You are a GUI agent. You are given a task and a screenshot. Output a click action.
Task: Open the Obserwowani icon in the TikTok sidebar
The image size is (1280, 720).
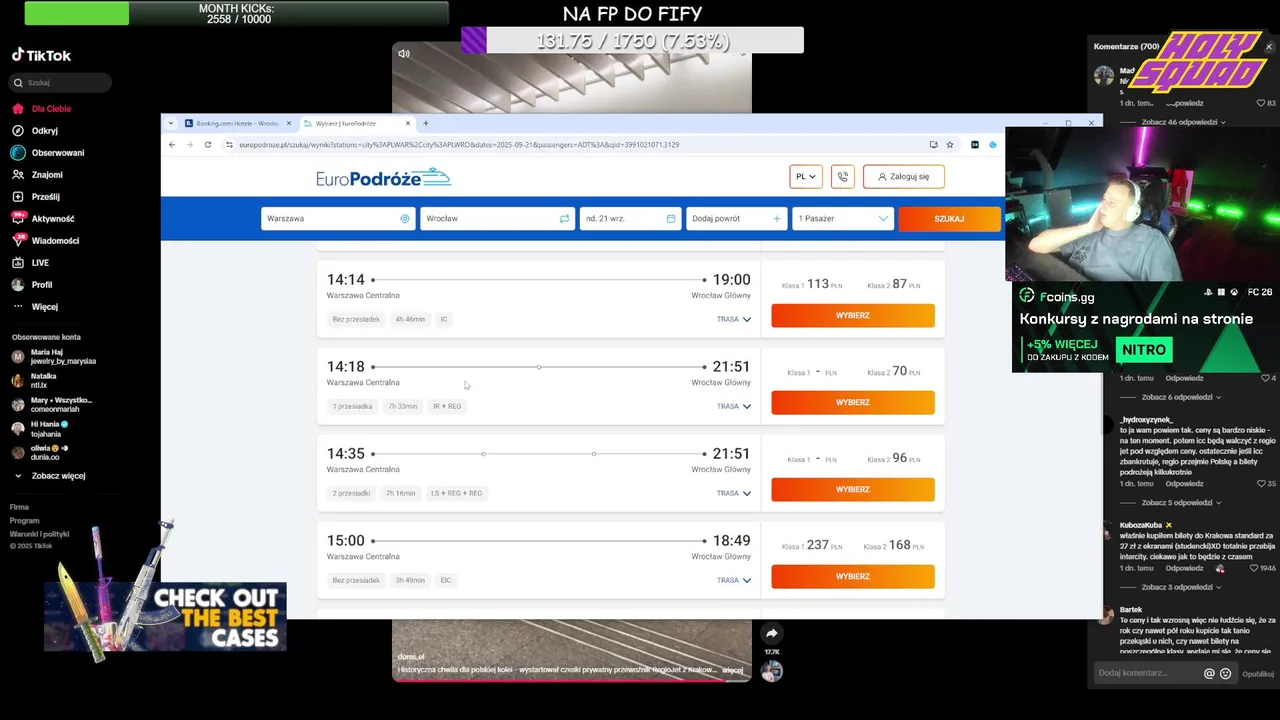(18, 153)
